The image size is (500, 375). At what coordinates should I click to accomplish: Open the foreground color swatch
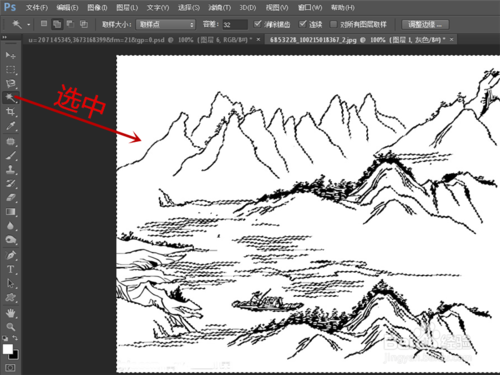[8, 349]
